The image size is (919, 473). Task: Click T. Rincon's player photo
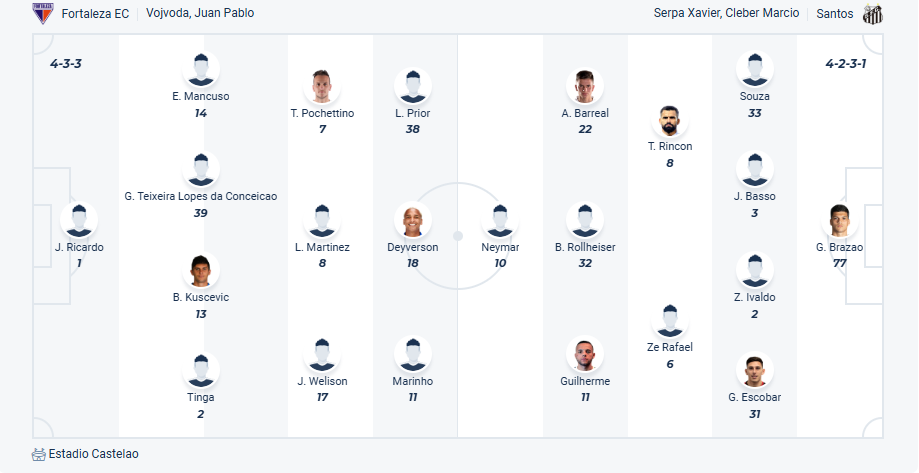click(x=670, y=121)
